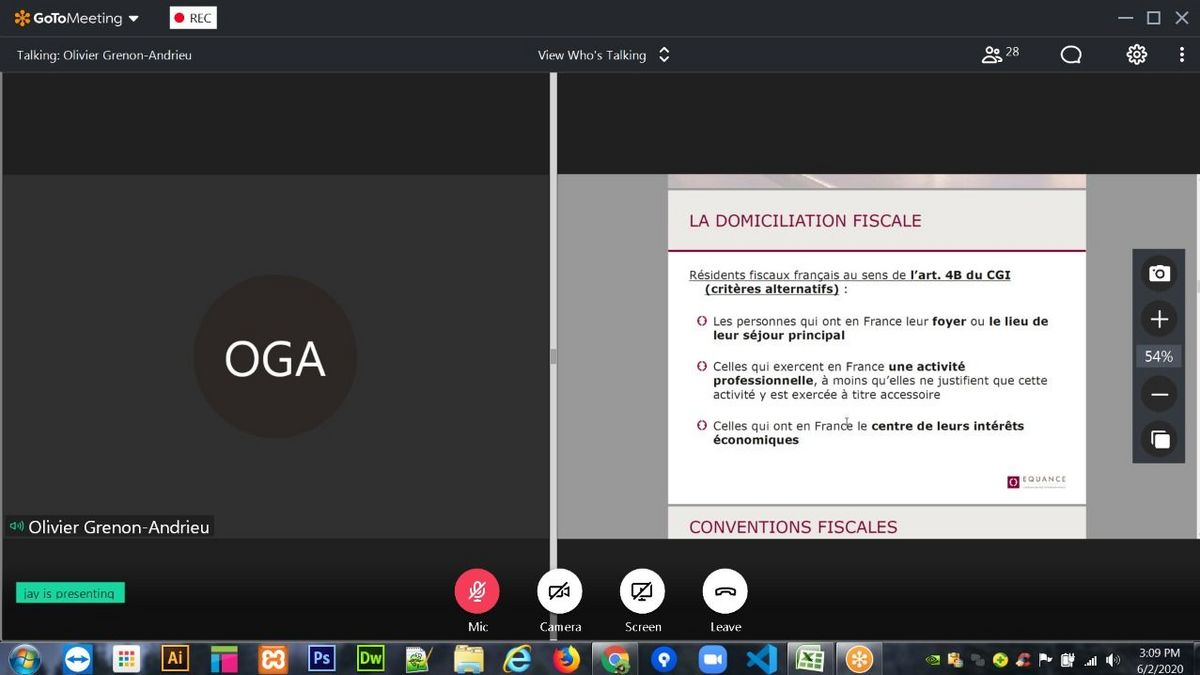Open the chat bubble icon
Screen dimensions: 1200x675
click(1071, 55)
